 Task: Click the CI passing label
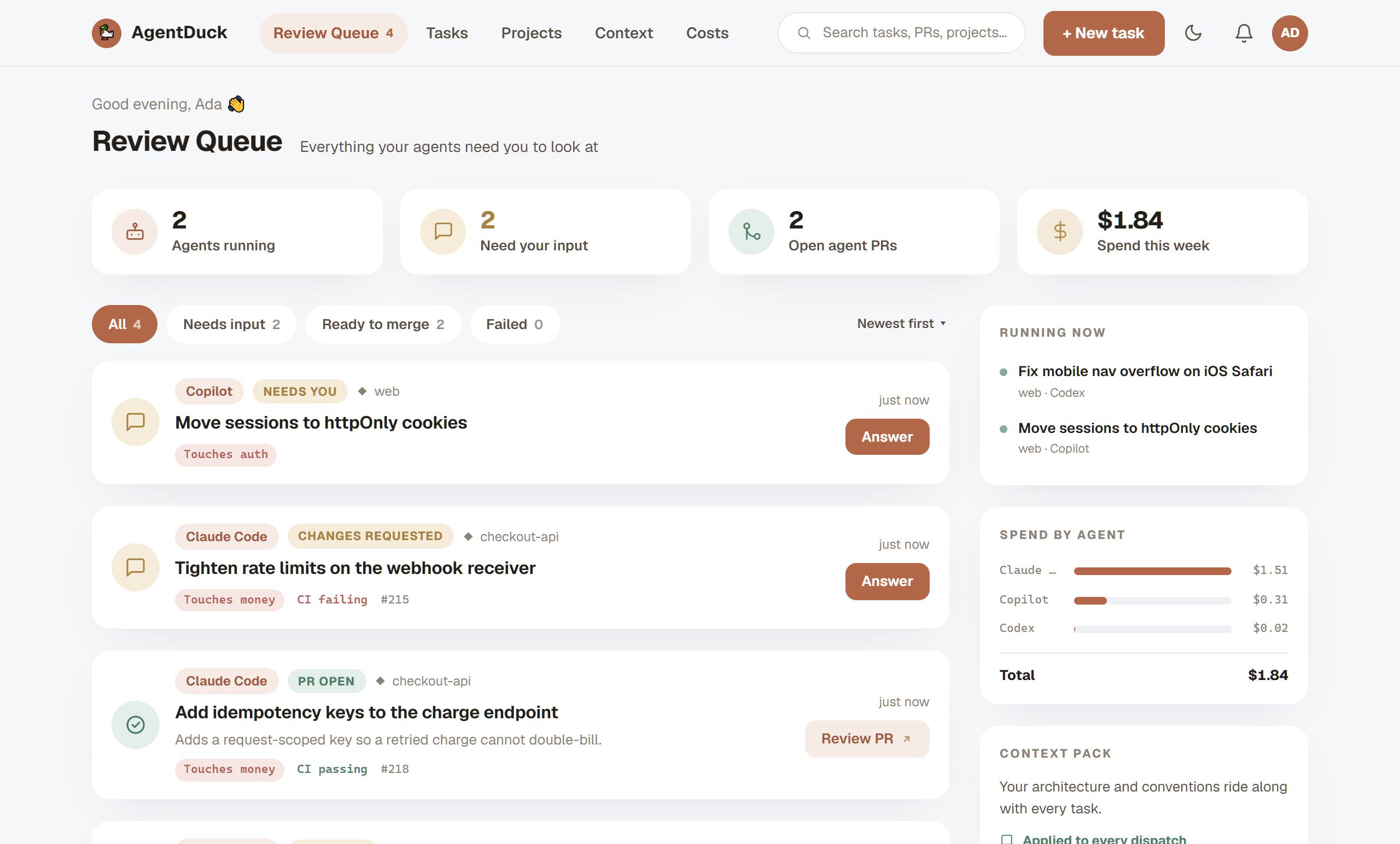point(332,769)
